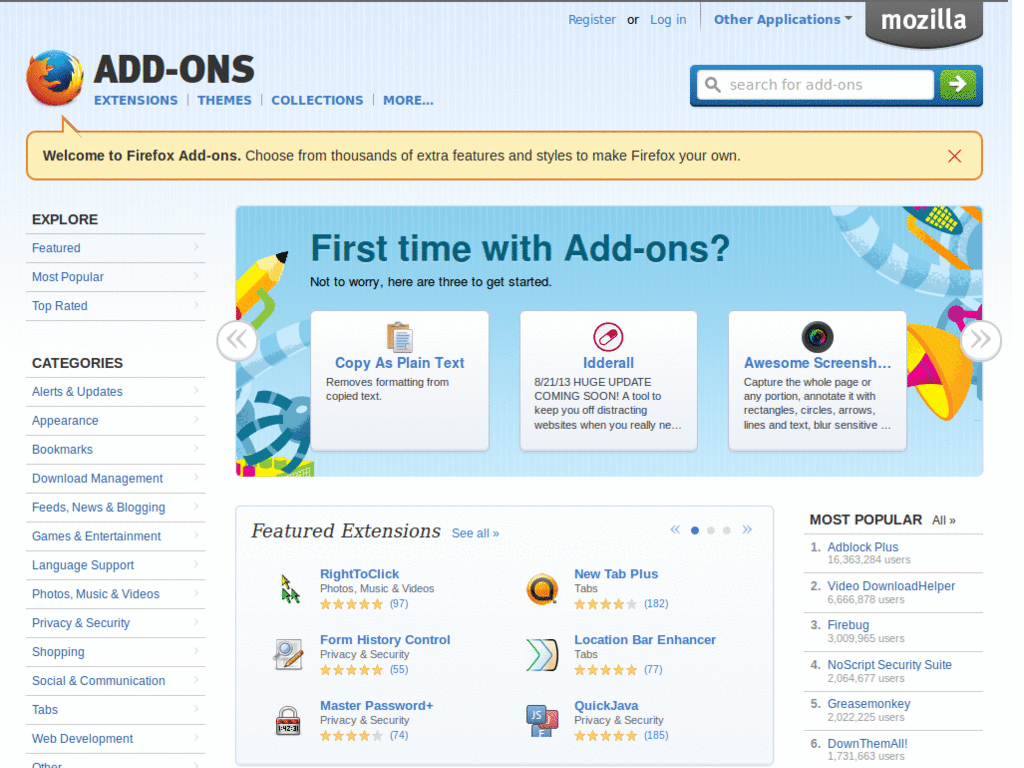Click the Log in link

point(668,19)
